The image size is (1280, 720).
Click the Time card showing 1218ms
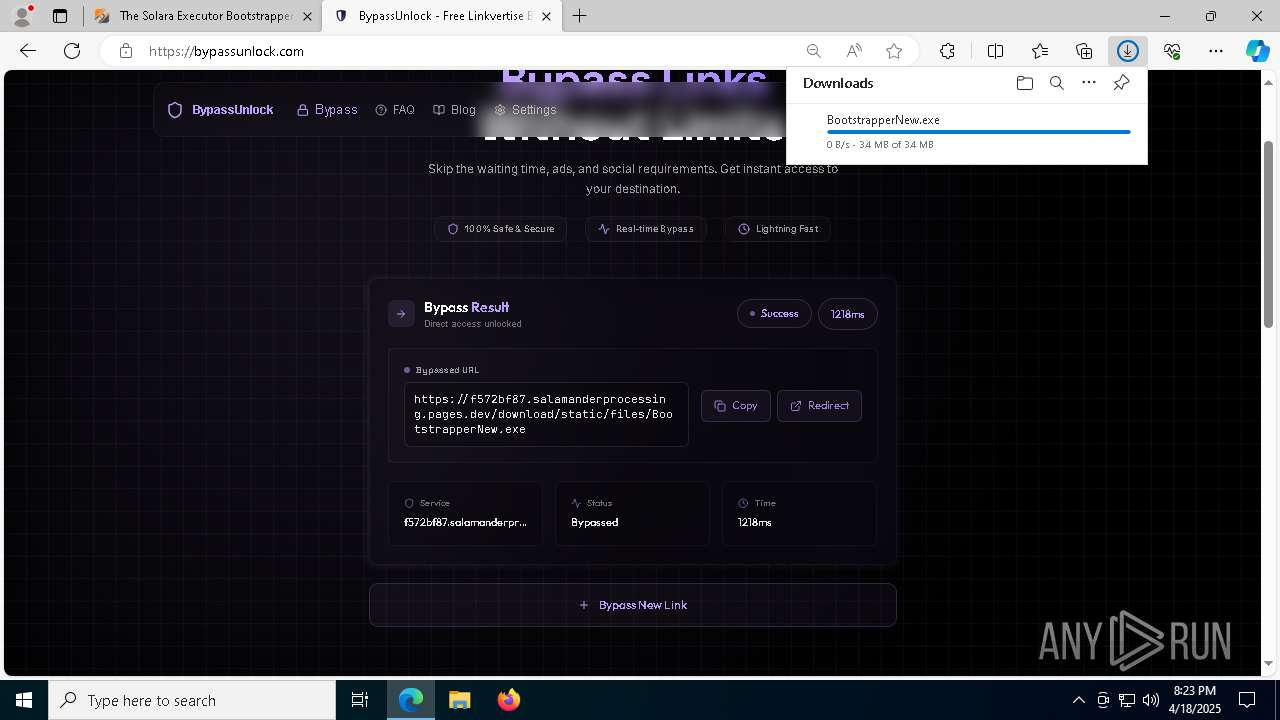click(x=800, y=514)
